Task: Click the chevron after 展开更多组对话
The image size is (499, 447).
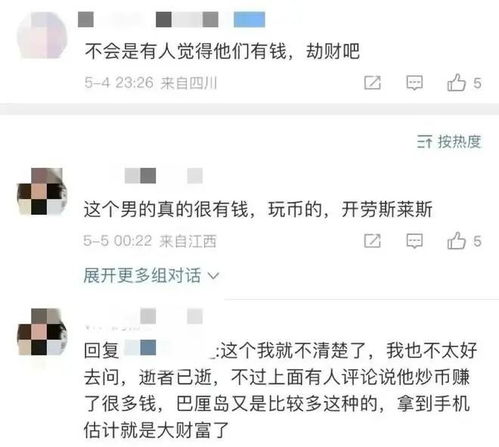Action: click(x=213, y=276)
